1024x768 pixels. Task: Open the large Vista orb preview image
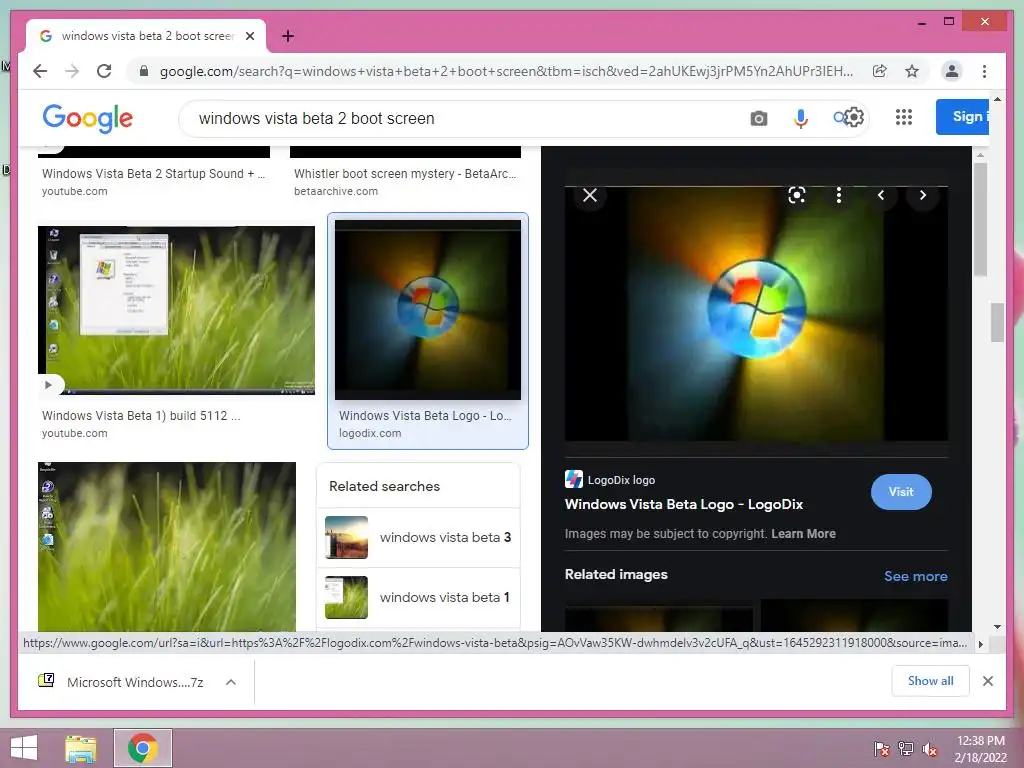click(x=756, y=314)
